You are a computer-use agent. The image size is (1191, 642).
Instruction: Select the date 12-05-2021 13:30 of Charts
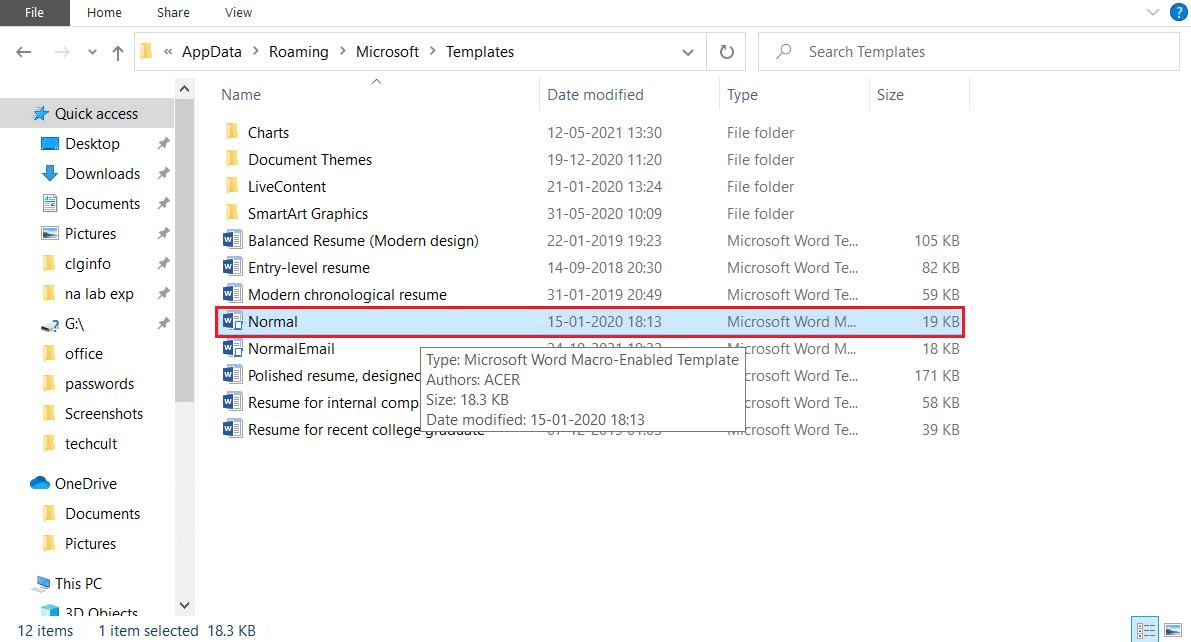point(605,132)
